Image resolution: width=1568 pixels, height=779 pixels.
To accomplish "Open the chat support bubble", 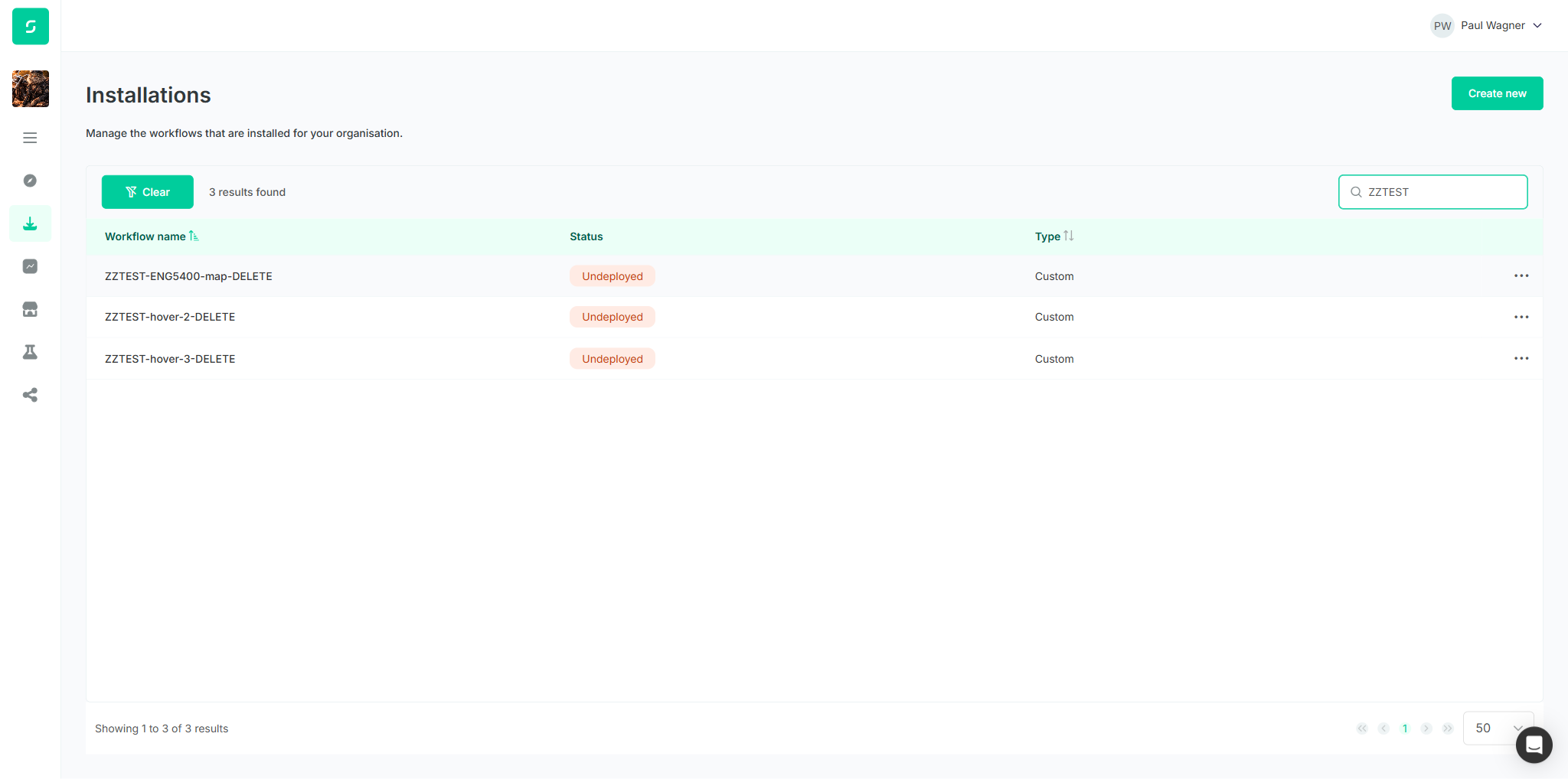I will click(1534, 745).
